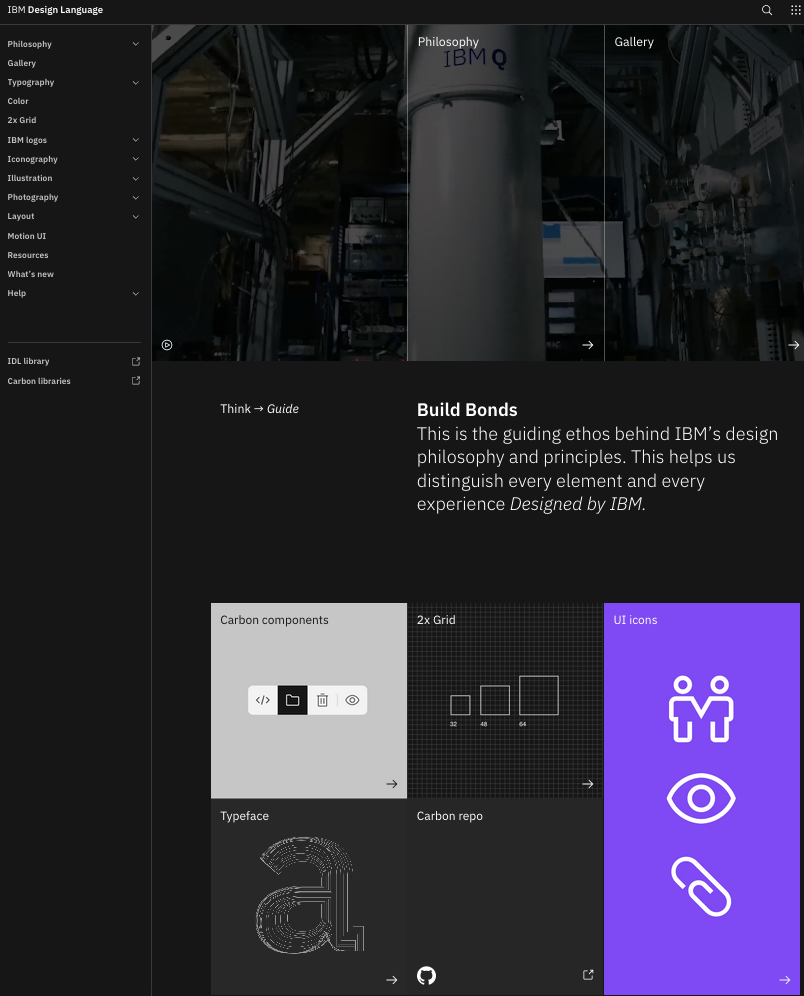The width and height of the screenshot is (804, 996).
Task: Expand the Illustration sidebar chevron
Action: [136, 178]
